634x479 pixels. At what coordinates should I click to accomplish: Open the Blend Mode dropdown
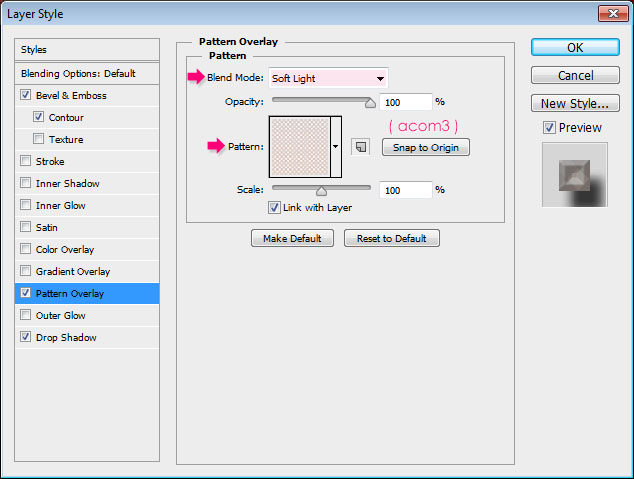point(328,78)
